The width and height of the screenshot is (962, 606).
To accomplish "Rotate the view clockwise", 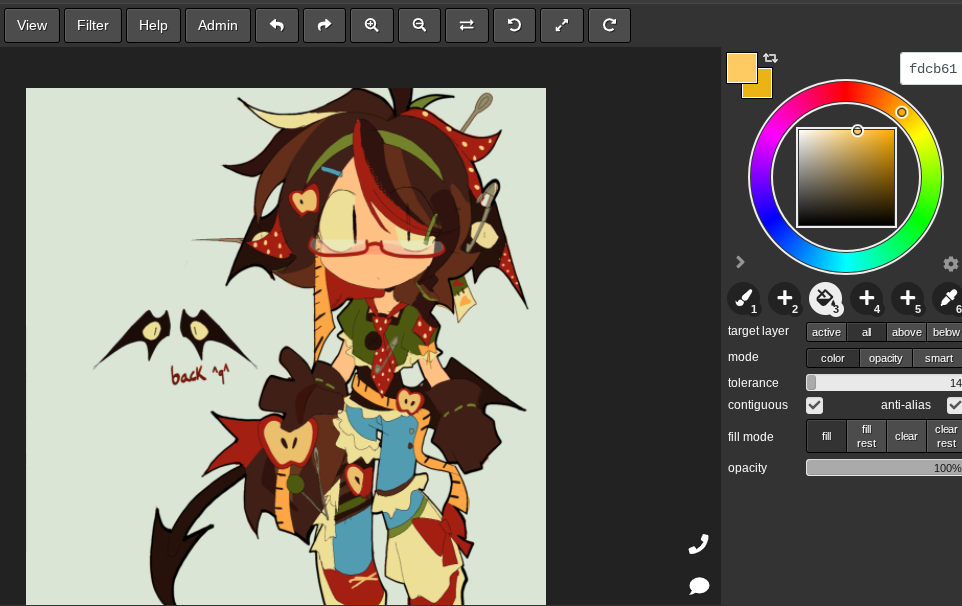I will coord(609,25).
